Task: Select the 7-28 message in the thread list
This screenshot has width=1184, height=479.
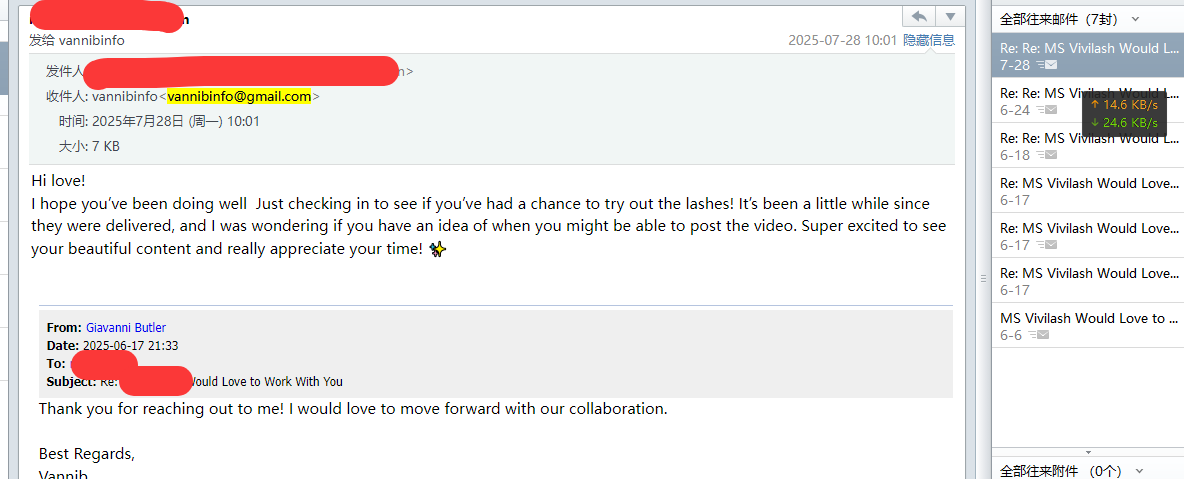Action: (1087, 56)
